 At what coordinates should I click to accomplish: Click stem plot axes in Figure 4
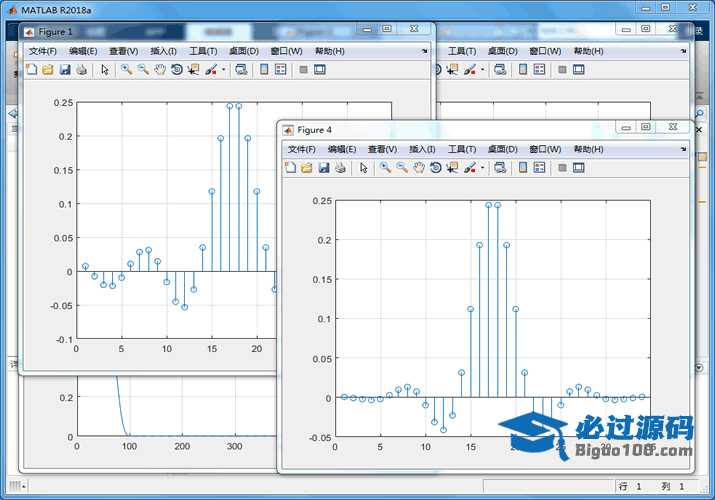click(493, 319)
